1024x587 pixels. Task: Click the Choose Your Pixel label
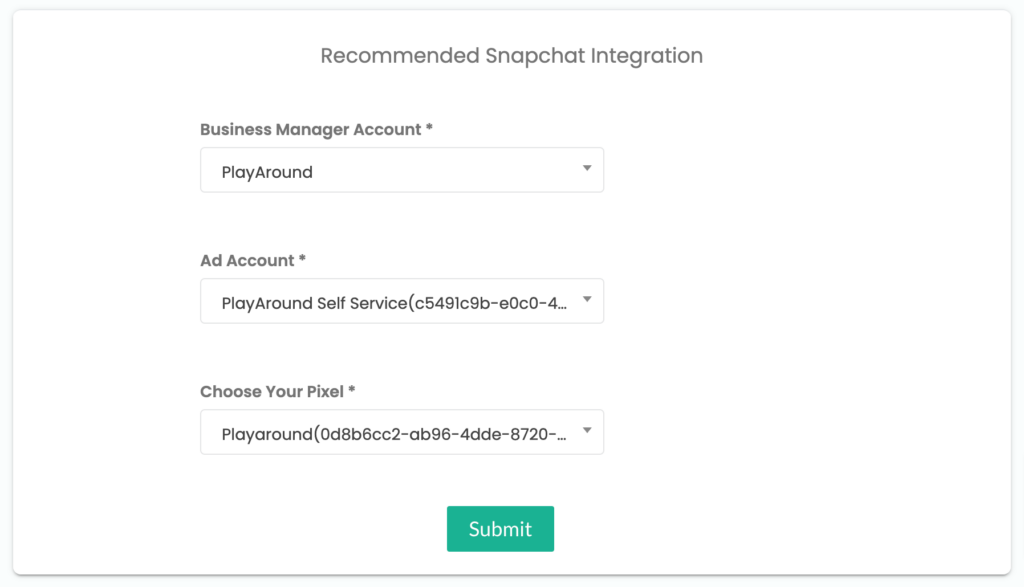pyautogui.click(x=272, y=392)
